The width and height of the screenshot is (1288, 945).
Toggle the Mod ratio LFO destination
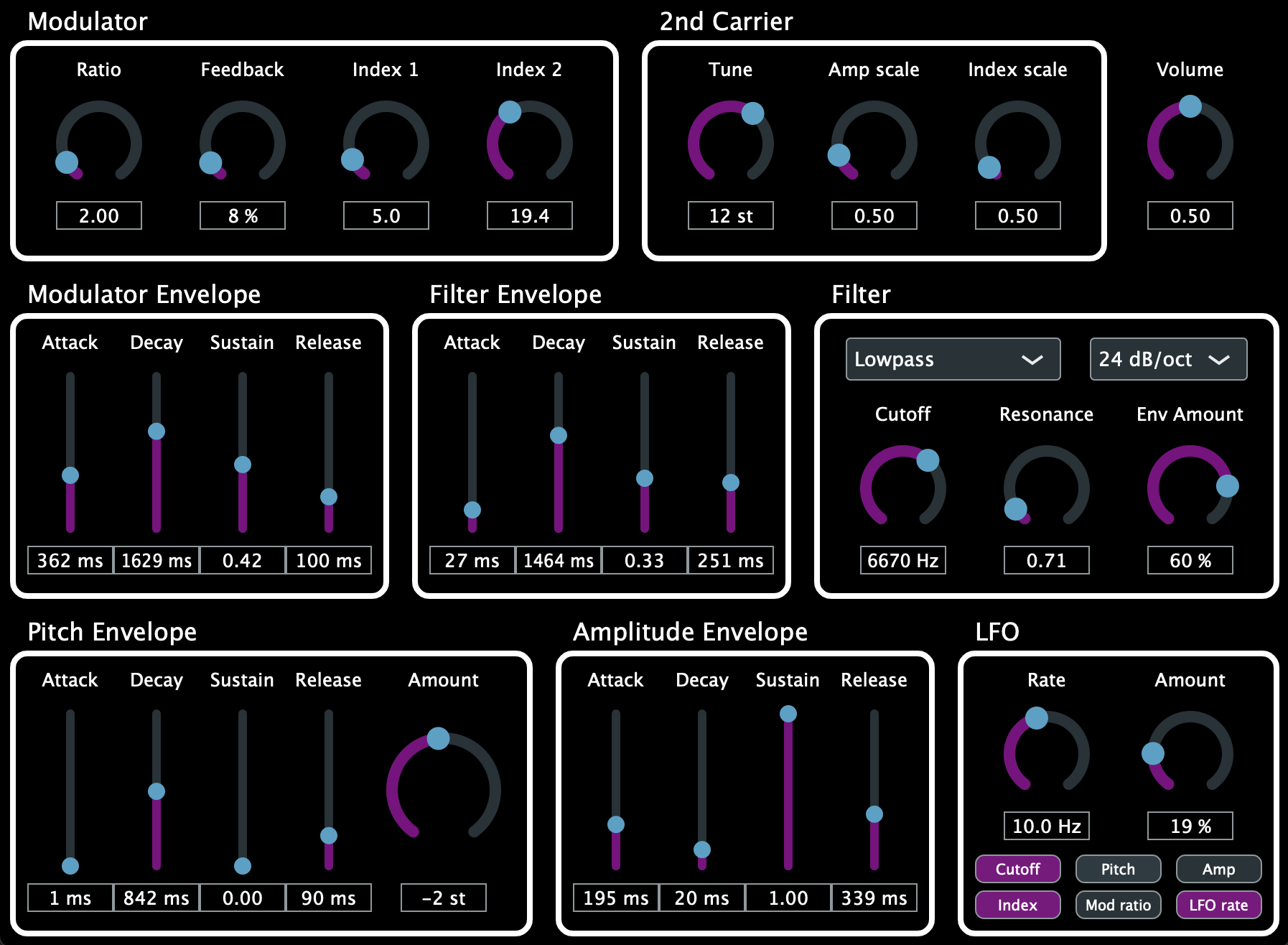coord(1118,905)
